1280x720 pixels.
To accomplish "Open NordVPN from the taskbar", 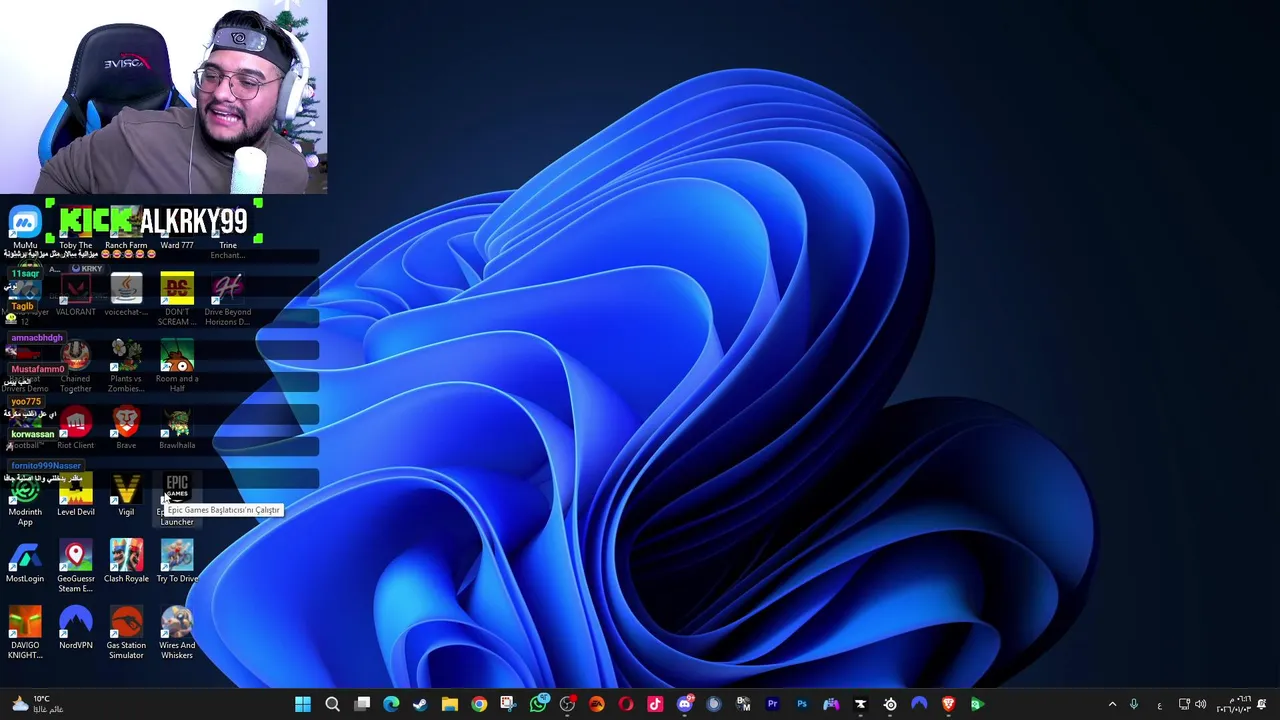I will [919, 704].
